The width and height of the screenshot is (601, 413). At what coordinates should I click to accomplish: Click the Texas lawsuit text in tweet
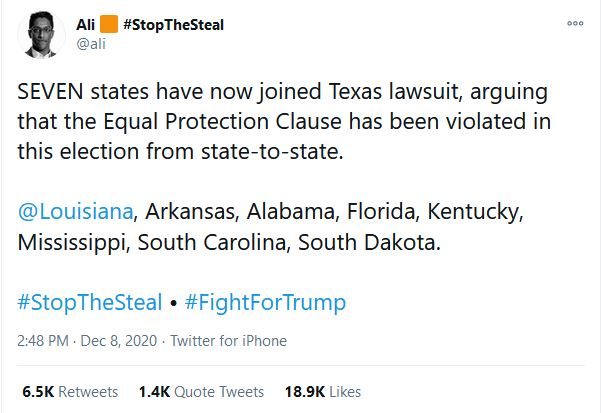click(395, 92)
